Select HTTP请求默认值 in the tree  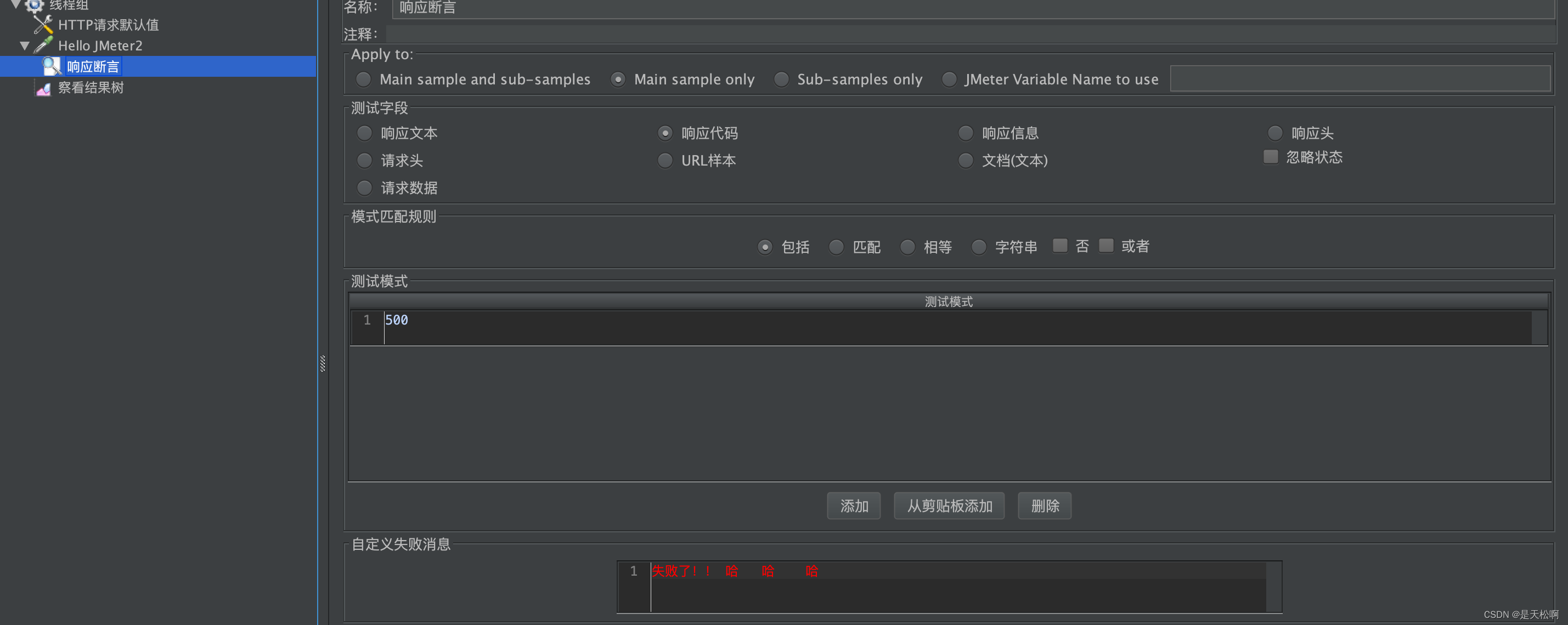tap(108, 25)
